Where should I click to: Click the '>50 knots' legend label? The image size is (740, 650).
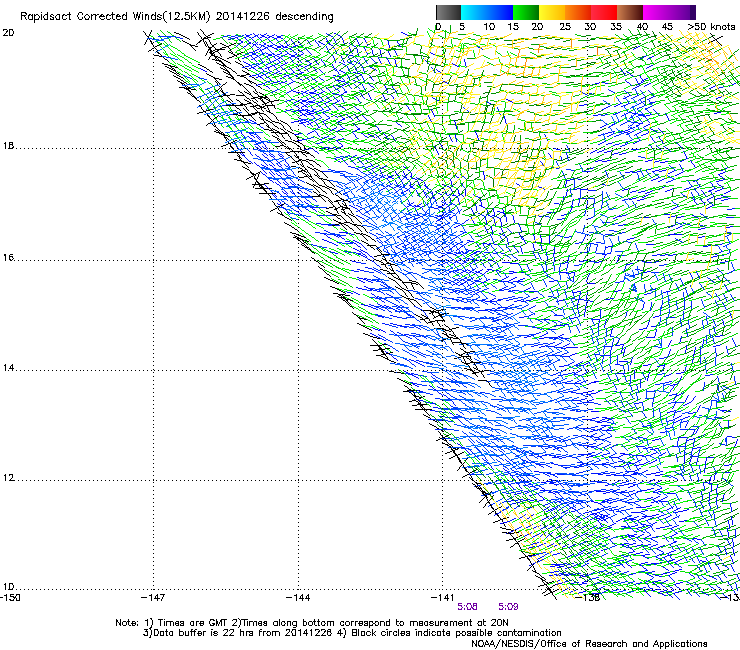point(711,27)
